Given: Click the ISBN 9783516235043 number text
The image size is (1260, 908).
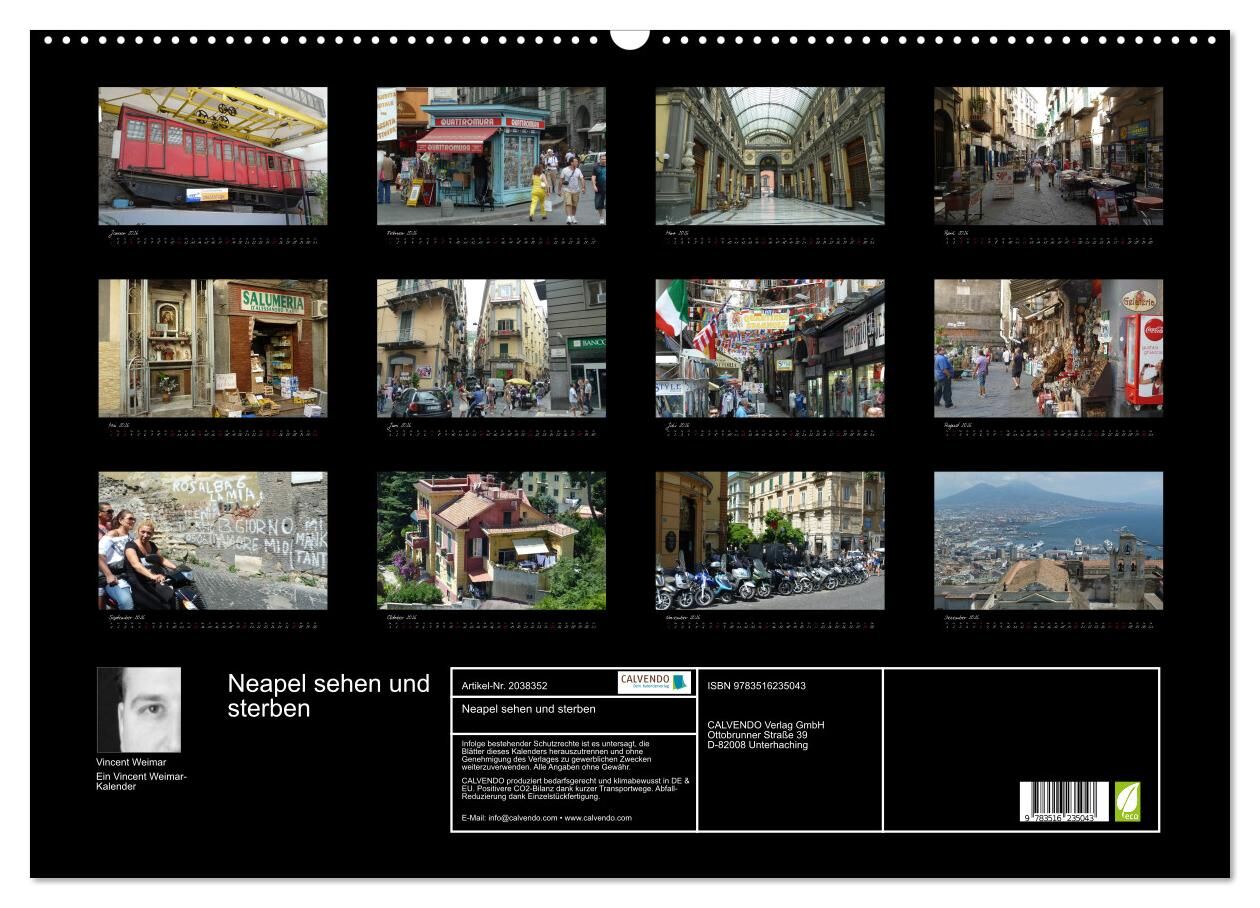Looking at the screenshot, I should 756,686.
